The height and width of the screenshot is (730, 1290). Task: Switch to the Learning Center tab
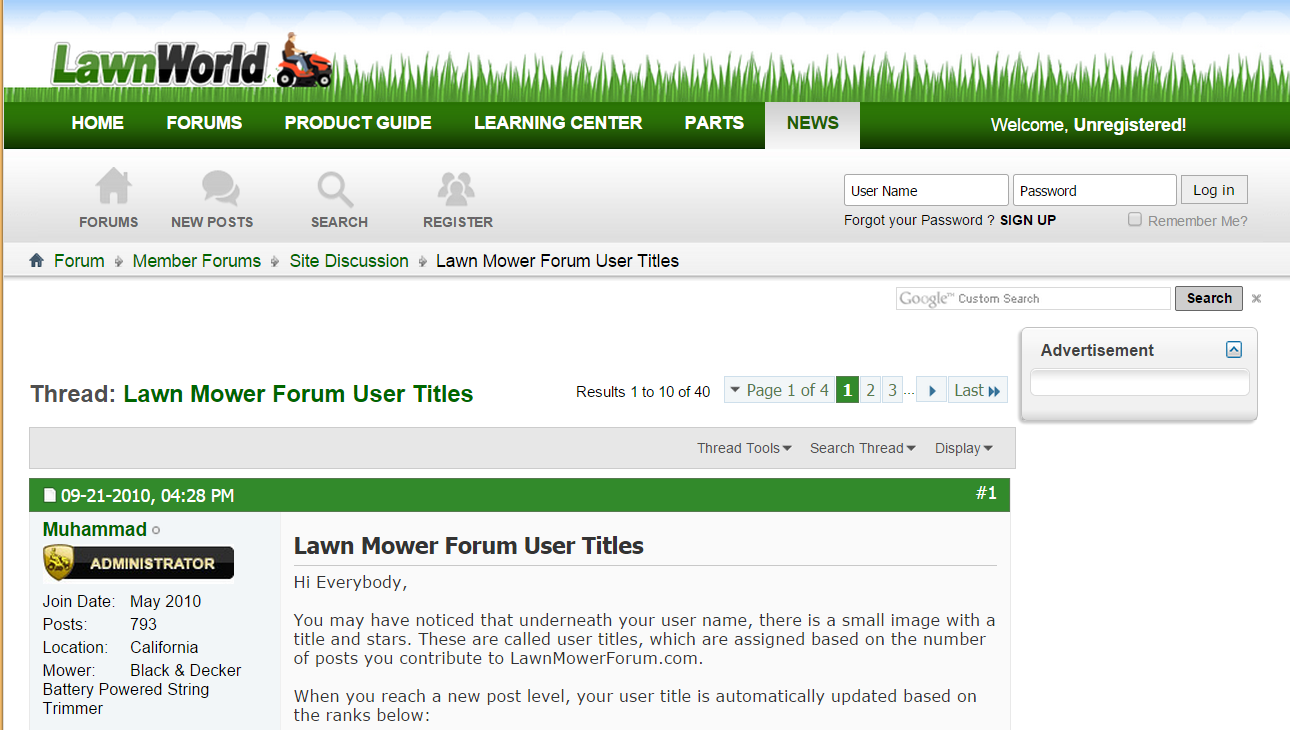[x=558, y=123]
